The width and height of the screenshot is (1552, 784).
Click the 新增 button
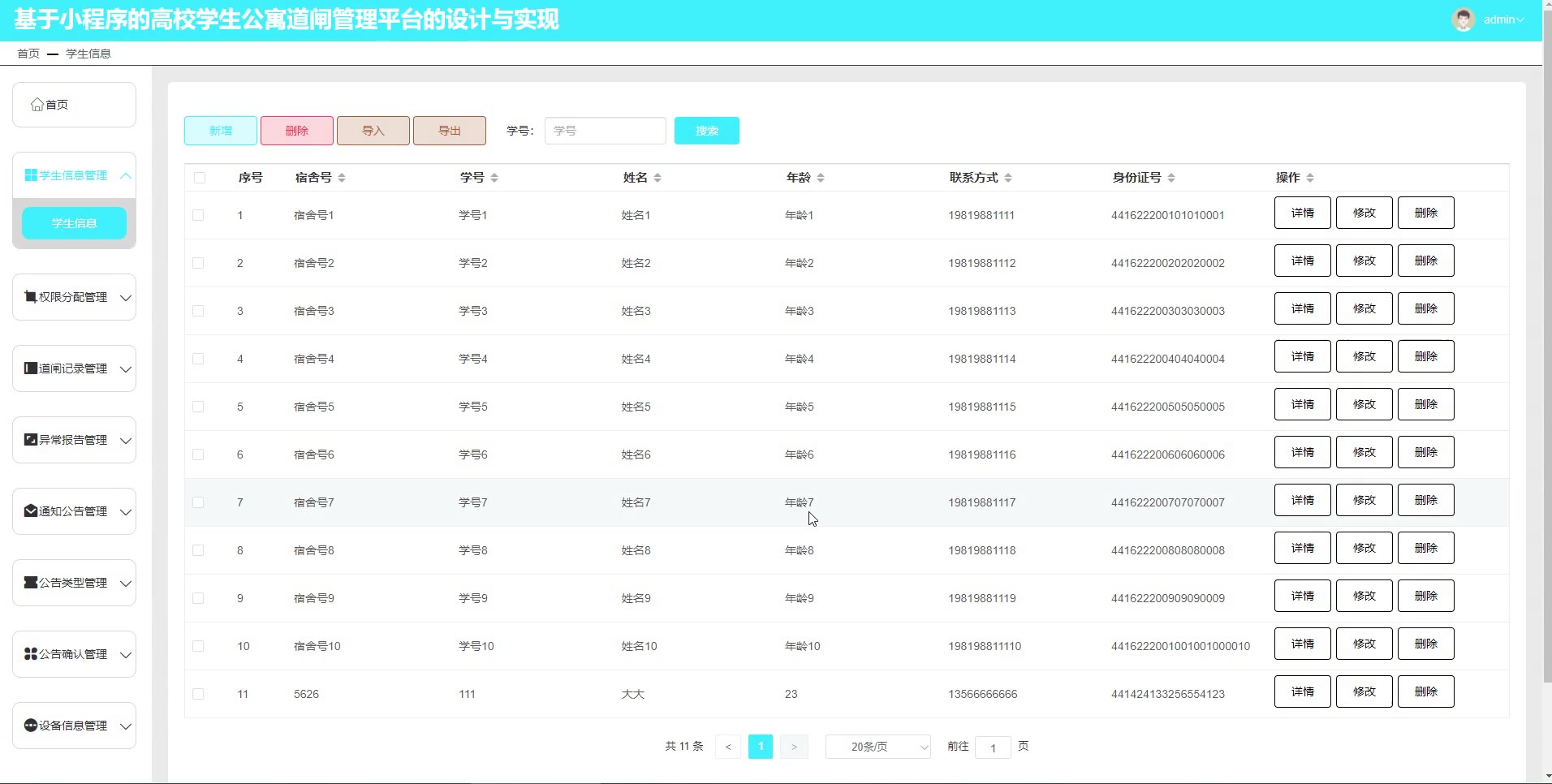coord(221,131)
